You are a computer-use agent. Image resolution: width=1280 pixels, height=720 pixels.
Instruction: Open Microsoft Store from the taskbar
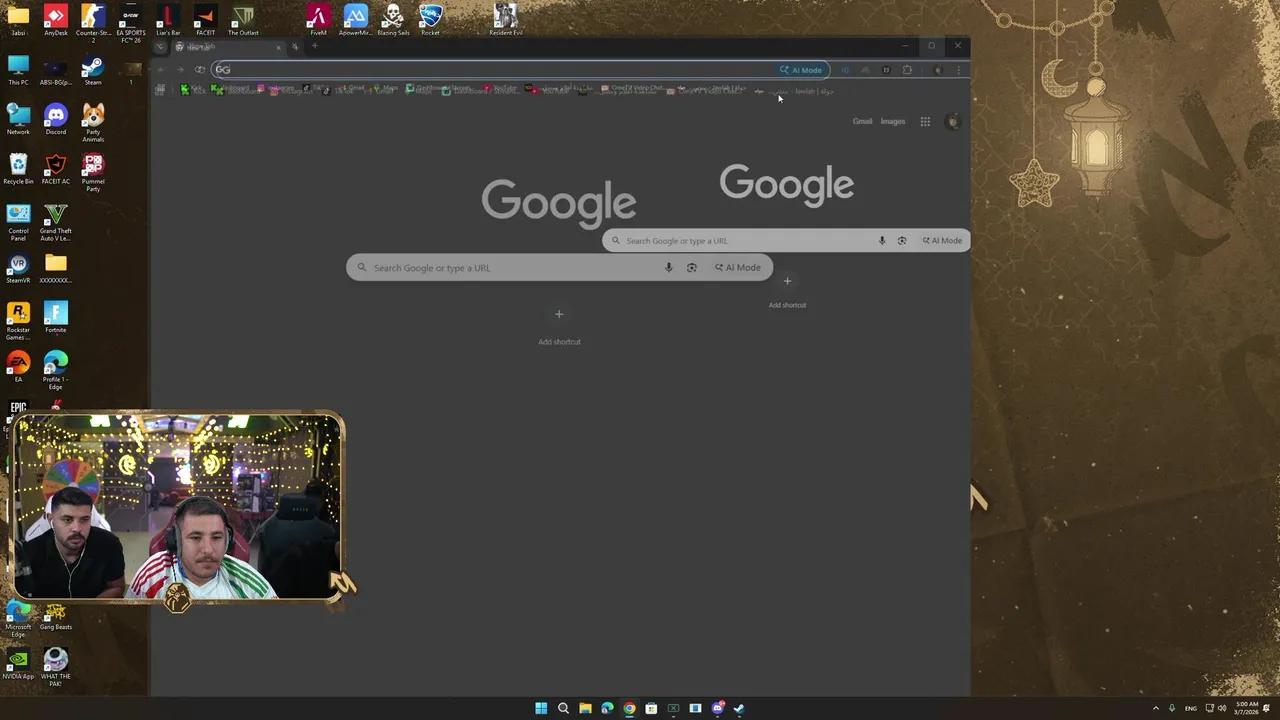(651, 708)
